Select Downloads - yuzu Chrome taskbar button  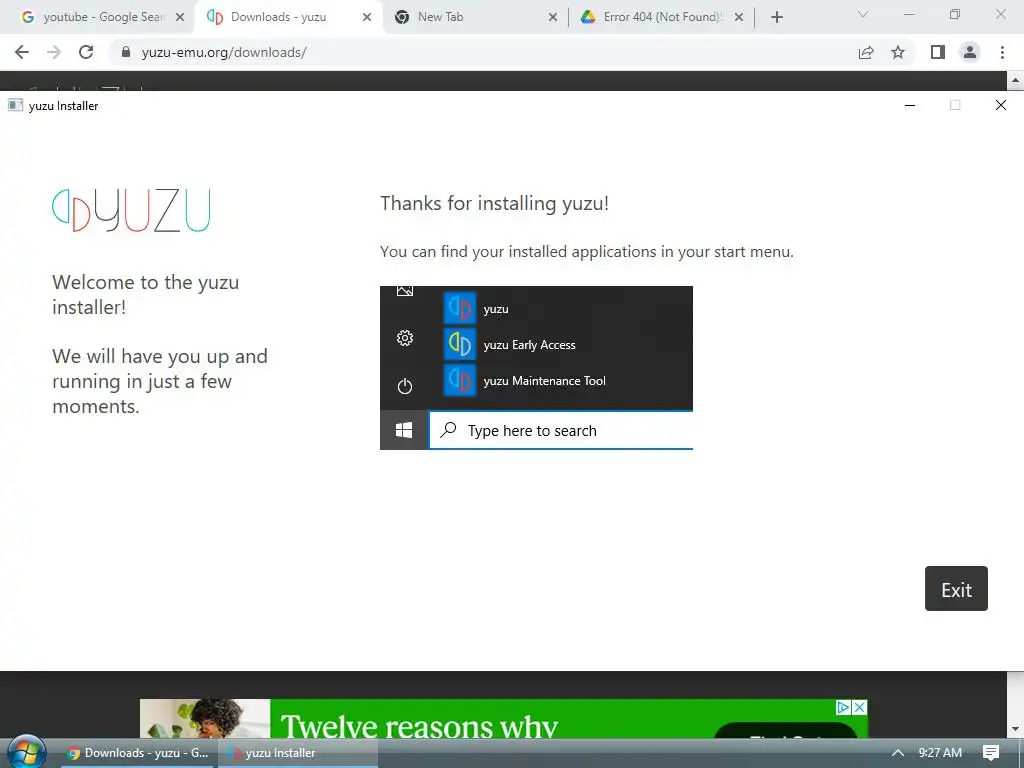coord(138,753)
